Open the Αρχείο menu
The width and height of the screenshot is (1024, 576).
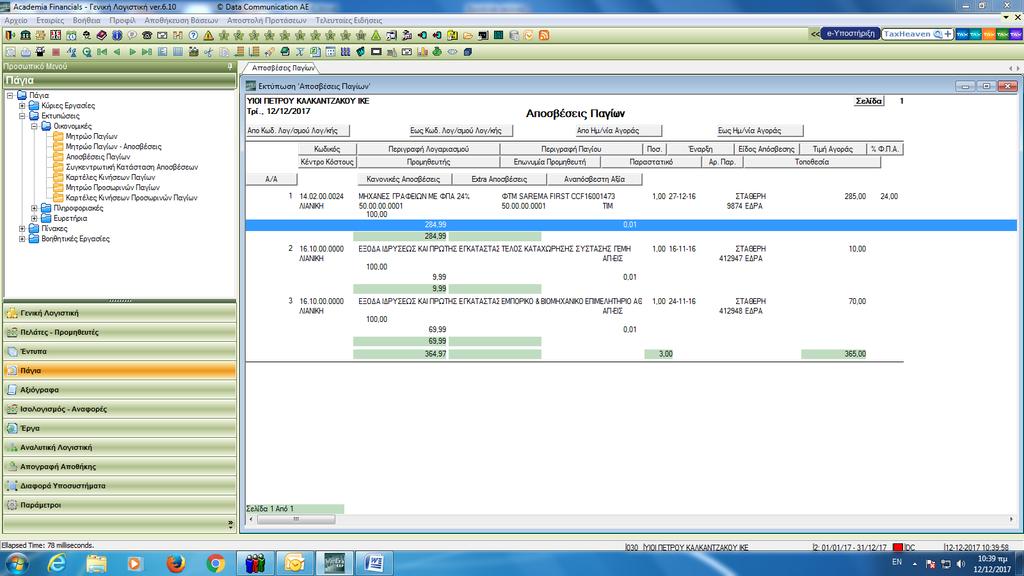click(x=16, y=20)
